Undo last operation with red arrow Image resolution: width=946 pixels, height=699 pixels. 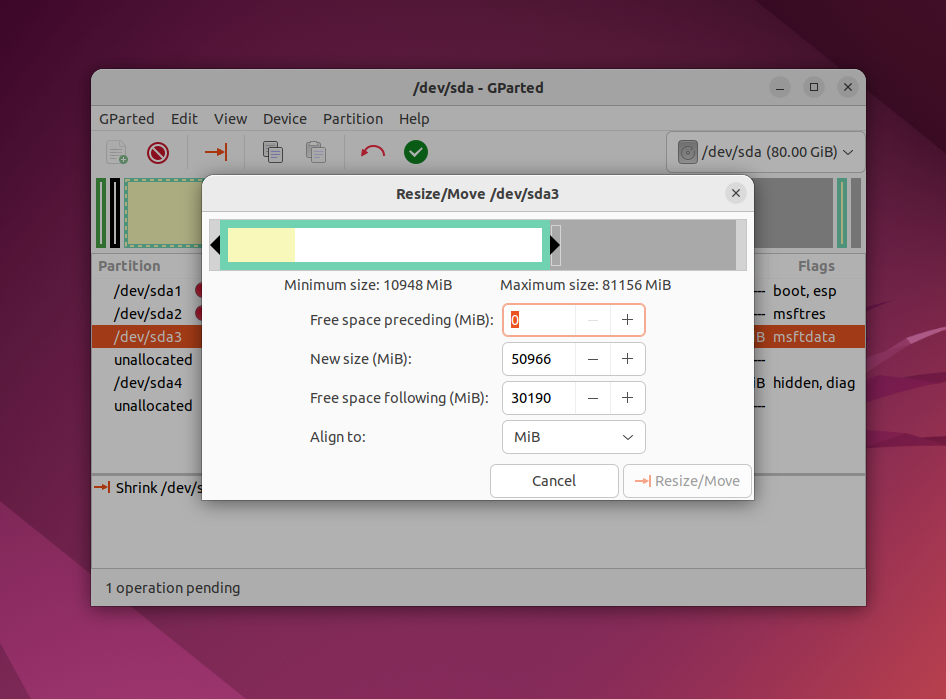pos(373,152)
